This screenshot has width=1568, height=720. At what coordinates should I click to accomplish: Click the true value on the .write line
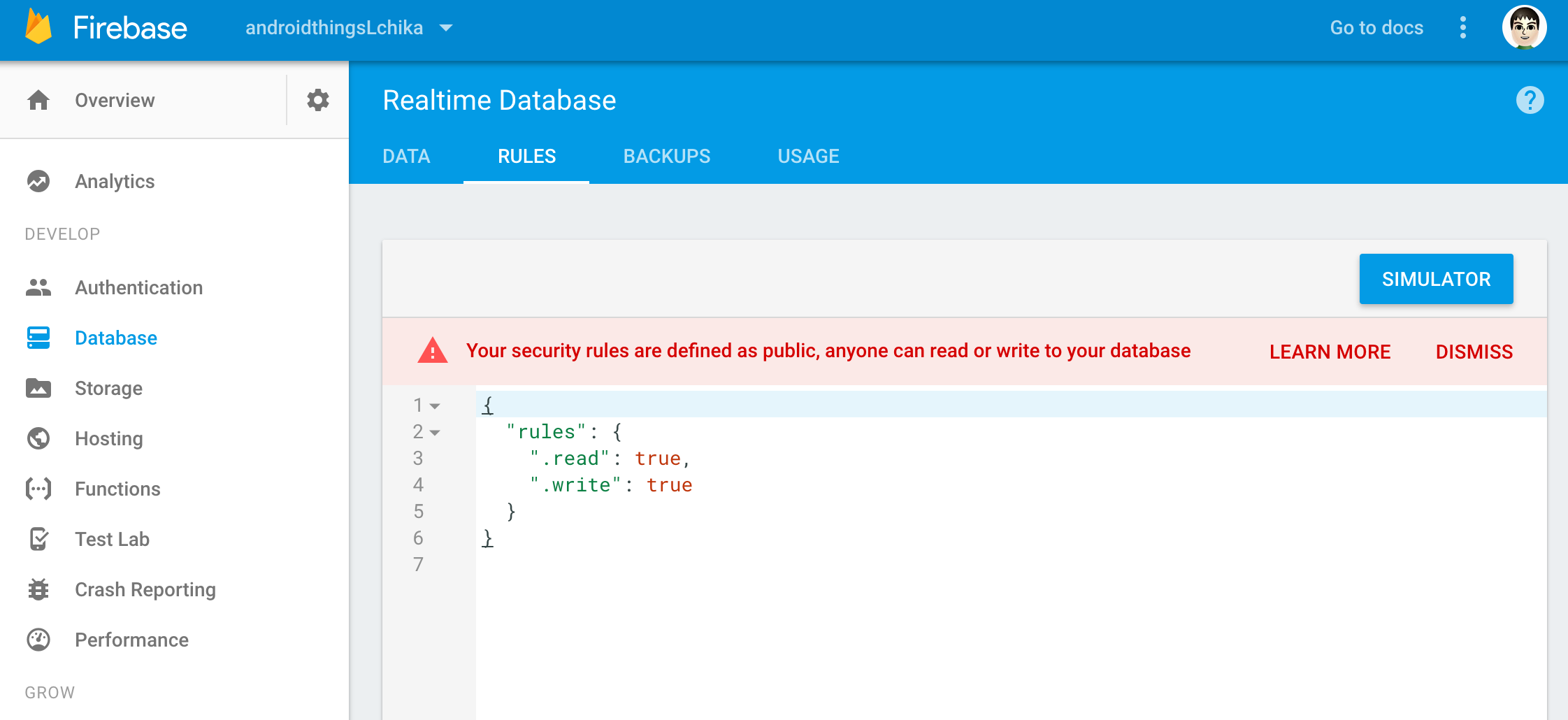pos(669,485)
